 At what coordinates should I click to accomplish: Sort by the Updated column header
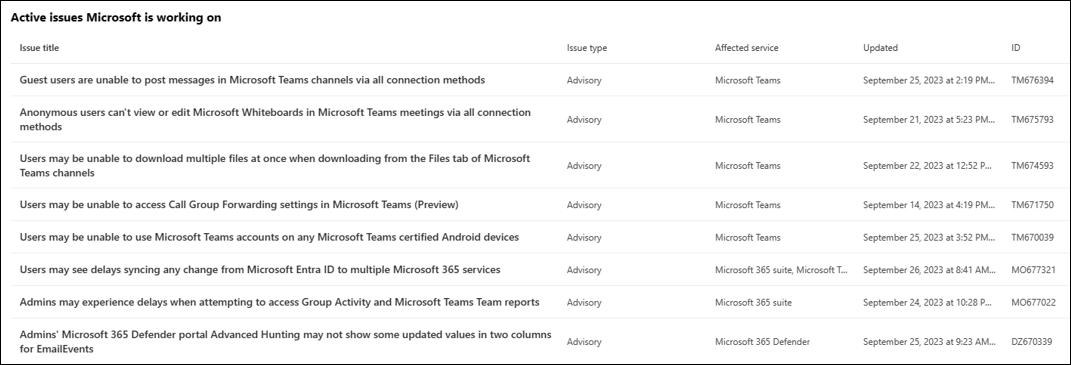880,48
